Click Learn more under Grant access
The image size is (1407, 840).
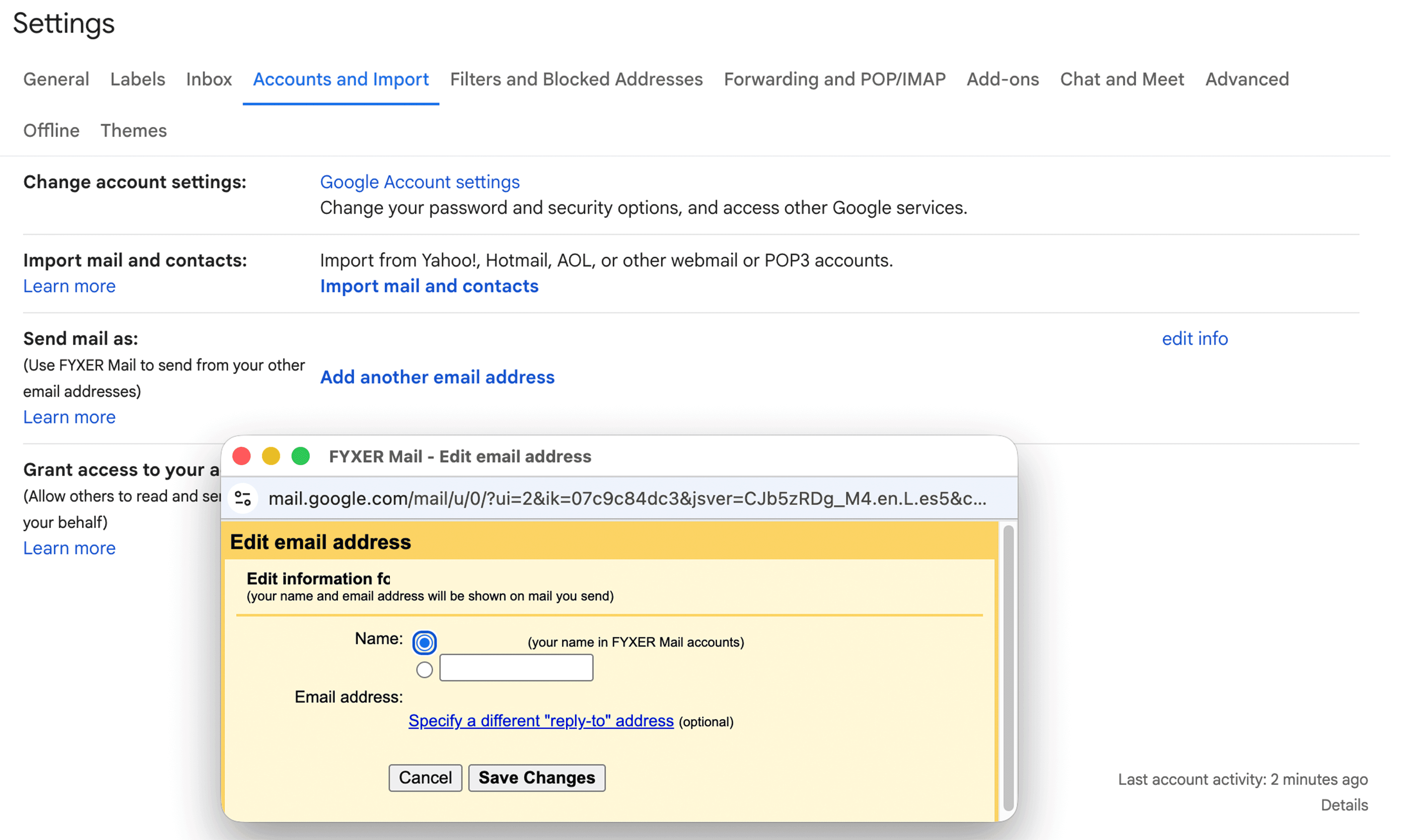pyautogui.click(x=69, y=548)
